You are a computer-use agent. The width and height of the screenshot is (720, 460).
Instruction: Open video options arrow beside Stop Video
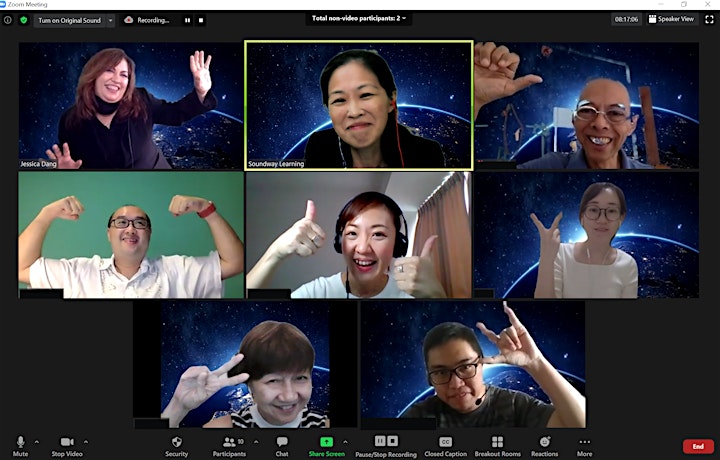click(86, 442)
